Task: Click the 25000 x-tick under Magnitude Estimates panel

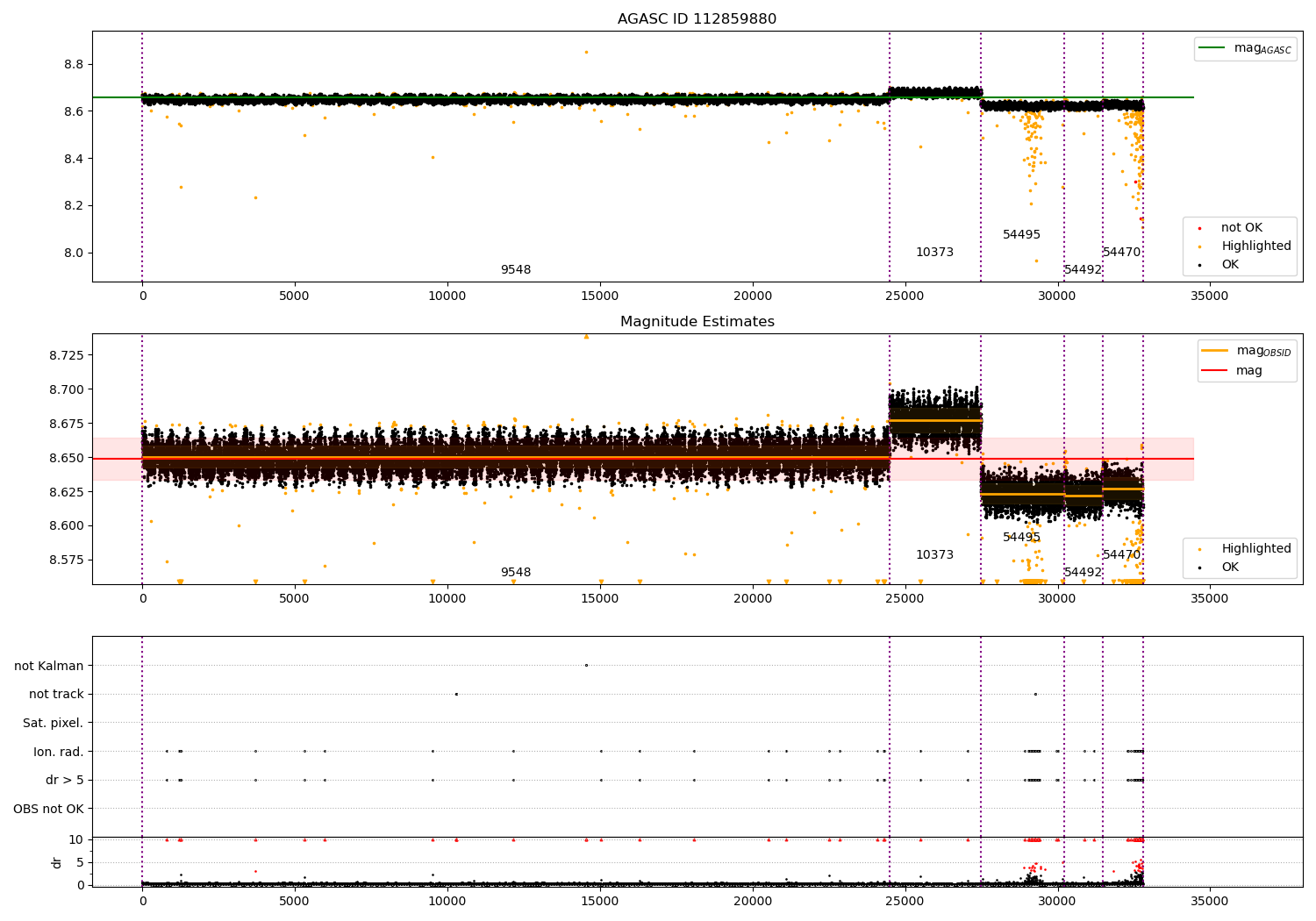Action: click(905, 599)
